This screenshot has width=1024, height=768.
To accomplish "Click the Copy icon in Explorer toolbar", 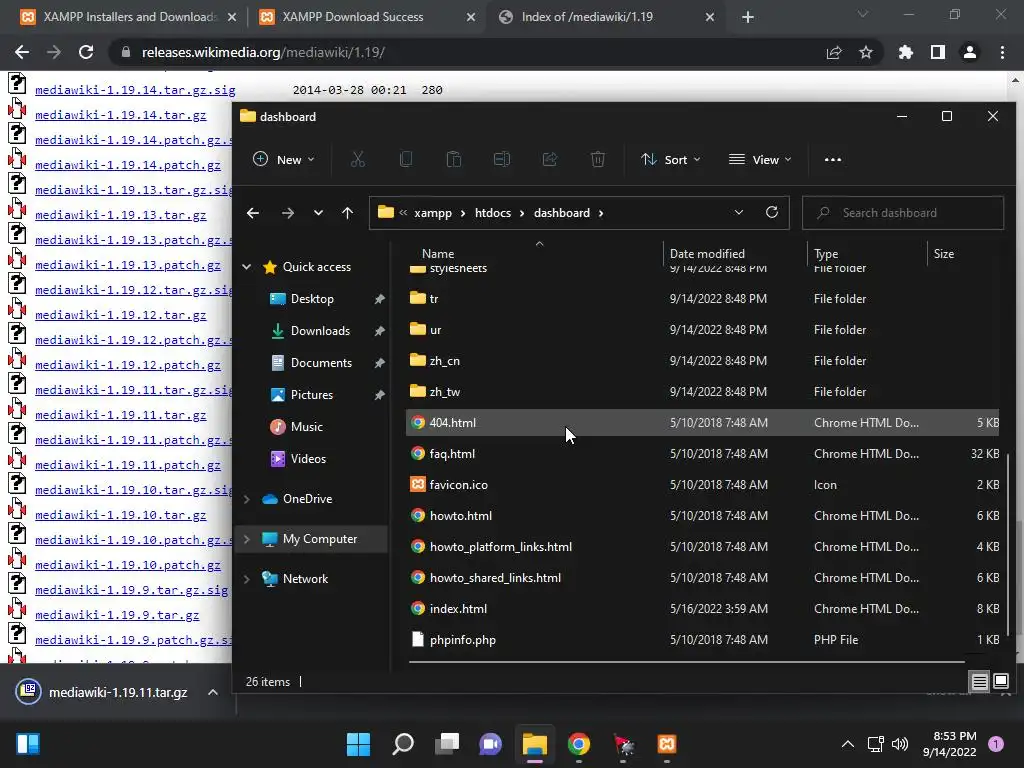I will click(406, 159).
